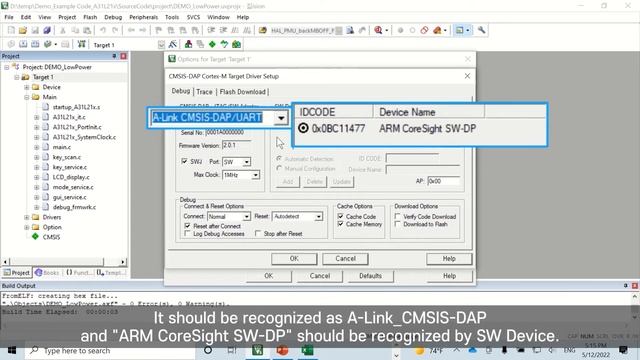The image size is (640, 360).
Task: Open the Port SW dropdown
Action: pos(247,162)
